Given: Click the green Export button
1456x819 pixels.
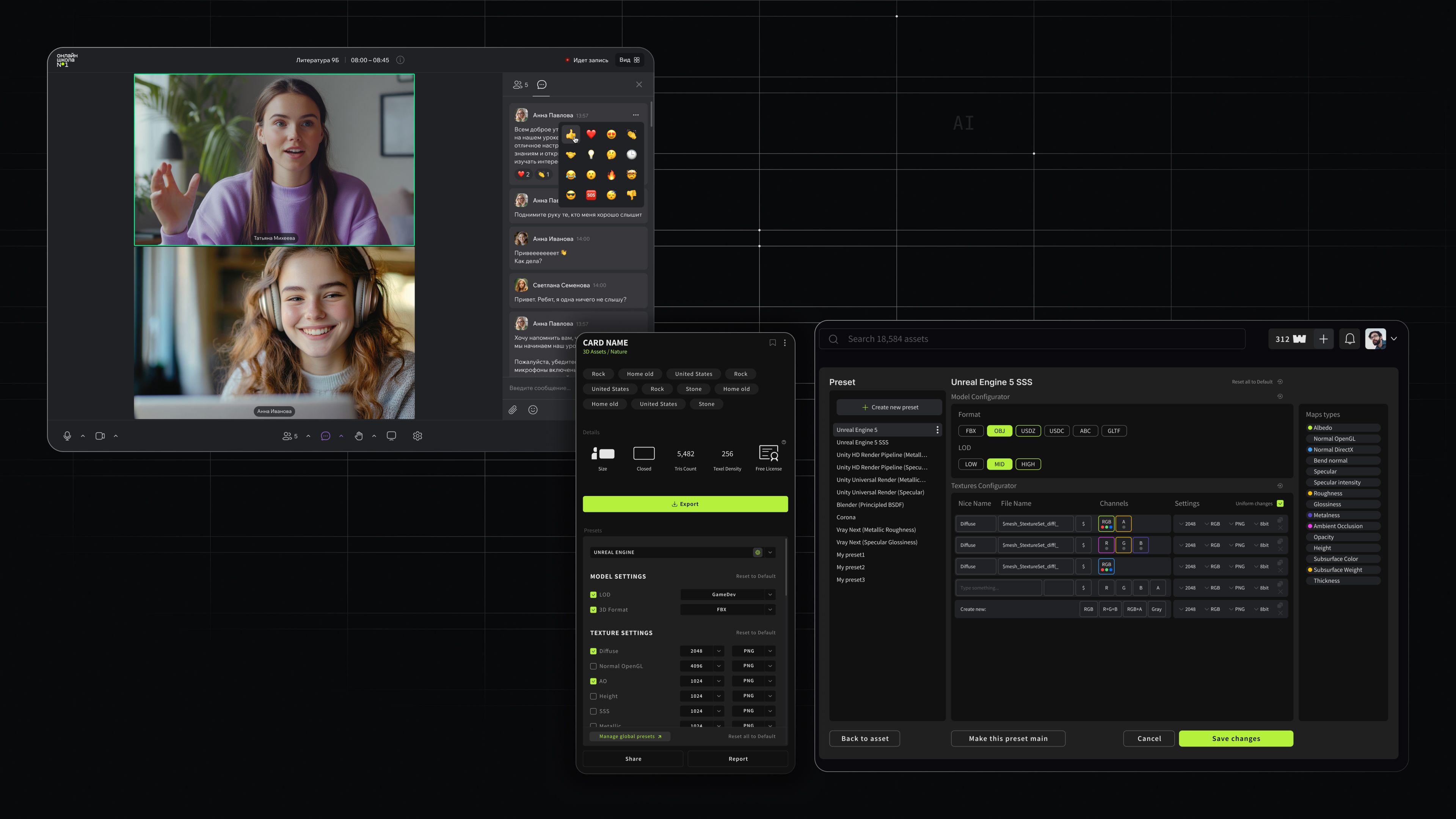Looking at the screenshot, I should 685,504.
